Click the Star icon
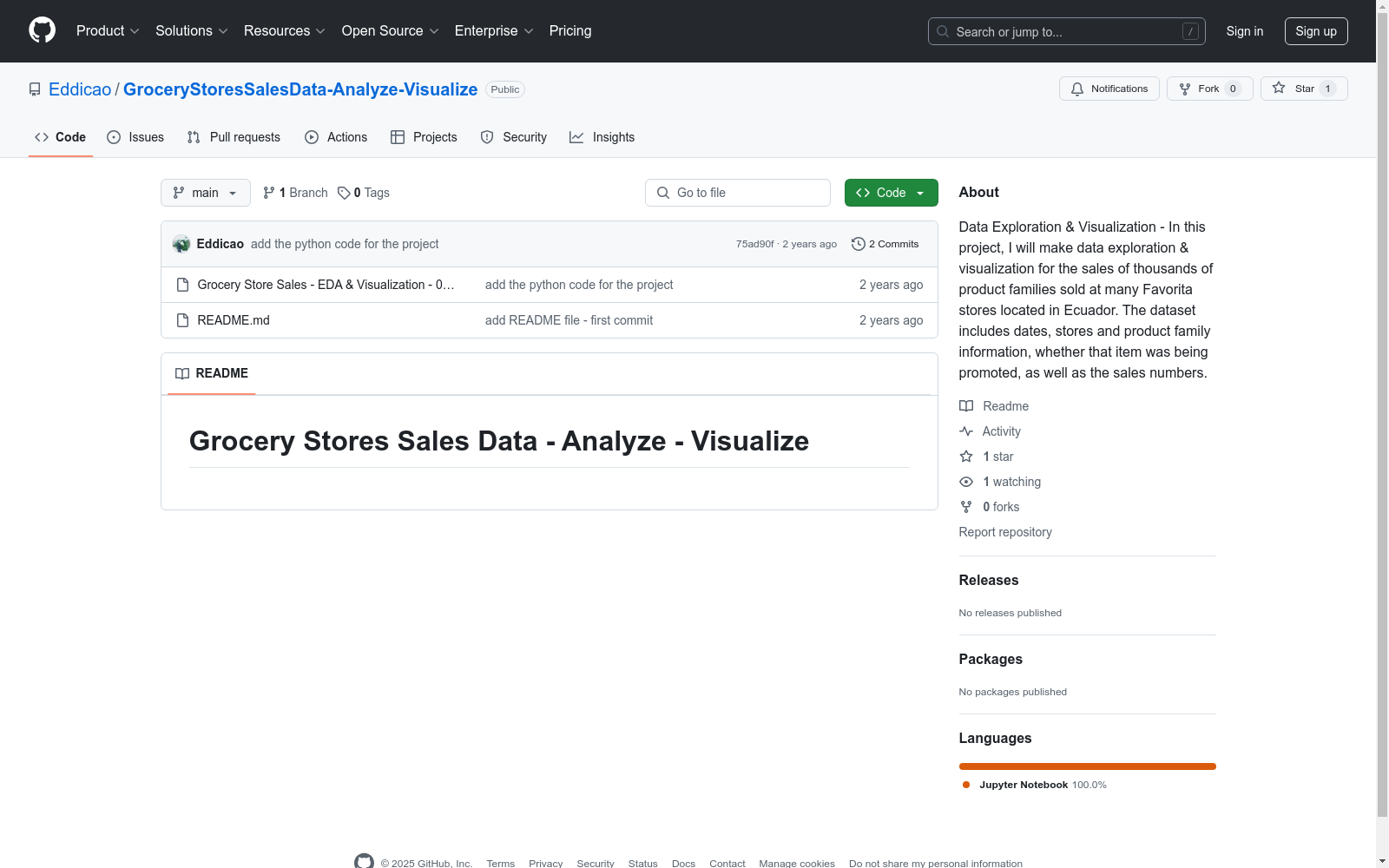Image resolution: width=1389 pixels, height=868 pixels. 1279,88
